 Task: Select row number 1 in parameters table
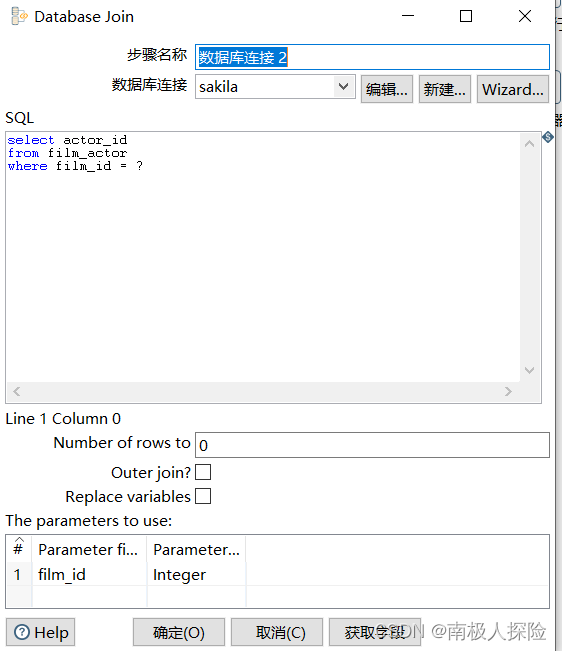pos(19,575)
